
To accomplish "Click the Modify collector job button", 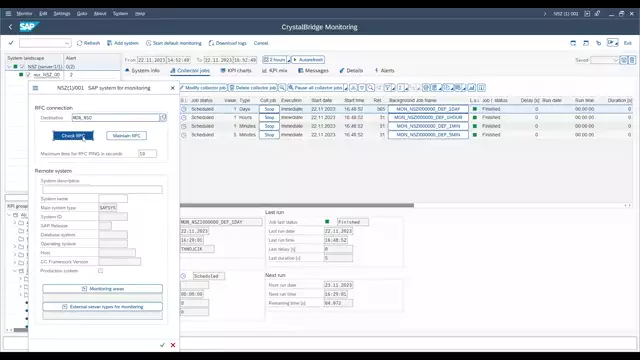I will click(x=203, y=88).
